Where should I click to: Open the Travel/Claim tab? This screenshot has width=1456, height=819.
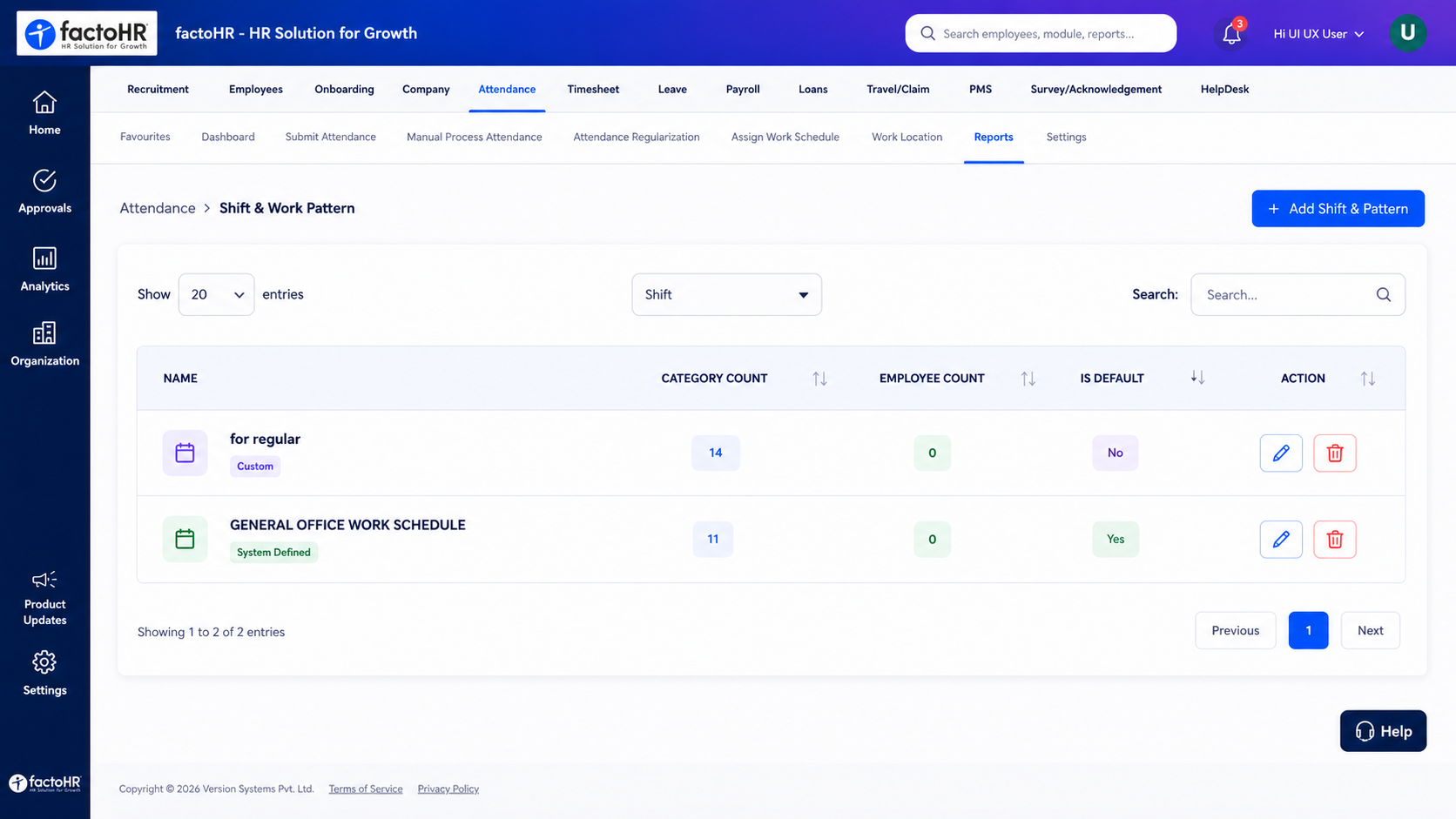[898, 89]
